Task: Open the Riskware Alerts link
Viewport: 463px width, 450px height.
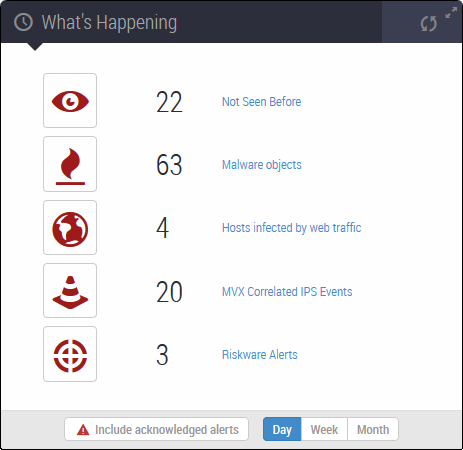Action: coord(260,355)
